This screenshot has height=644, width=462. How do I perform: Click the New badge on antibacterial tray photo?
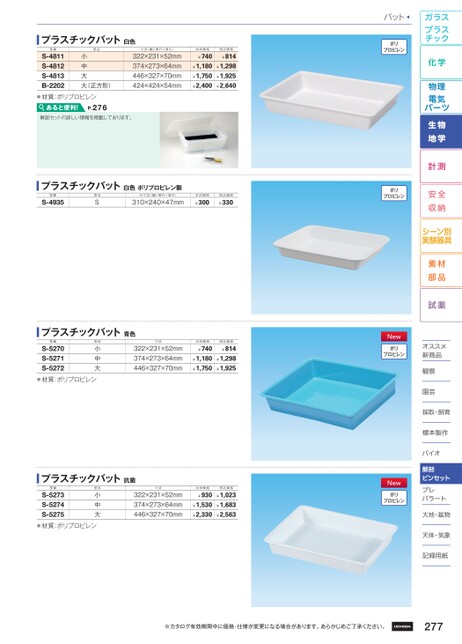coord(394,483)
